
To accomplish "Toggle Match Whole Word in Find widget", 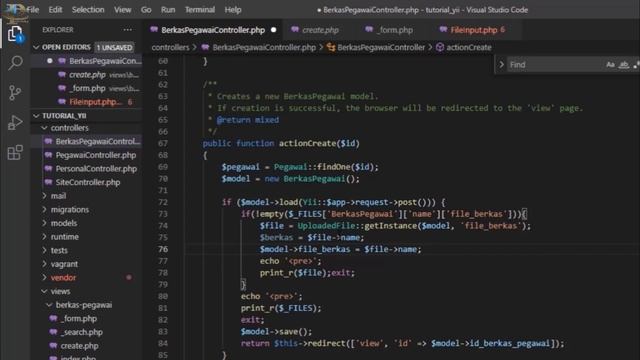I will click(x=624, y=64).
